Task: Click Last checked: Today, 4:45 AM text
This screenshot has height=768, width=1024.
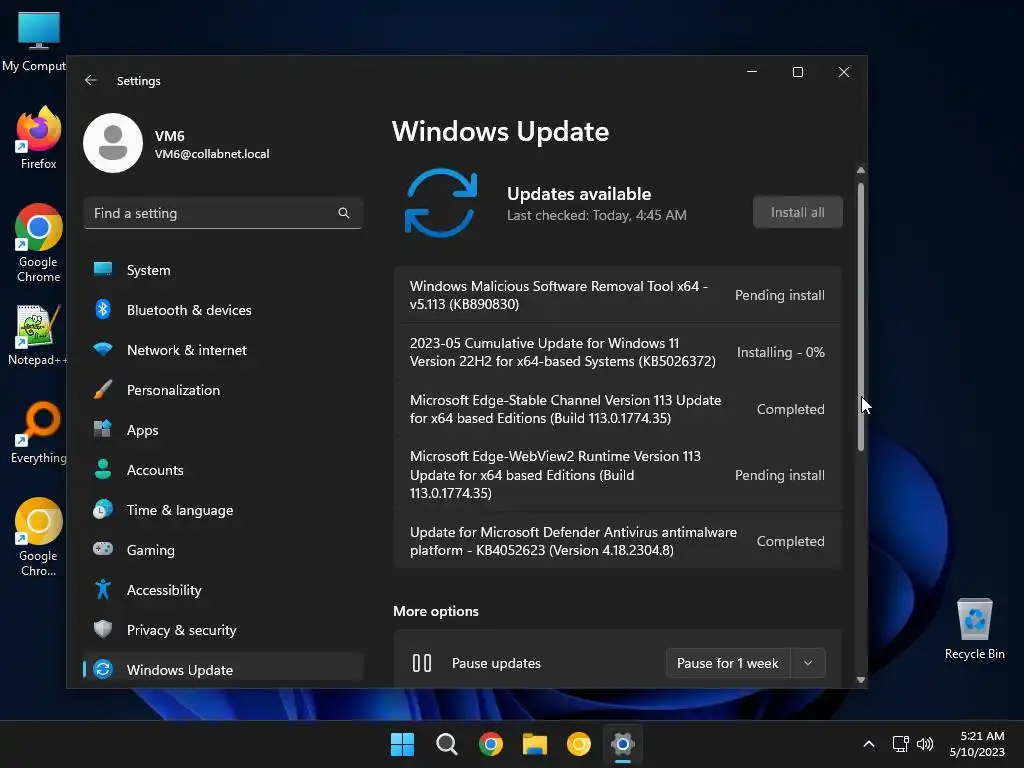Action: tap(596, 215)
